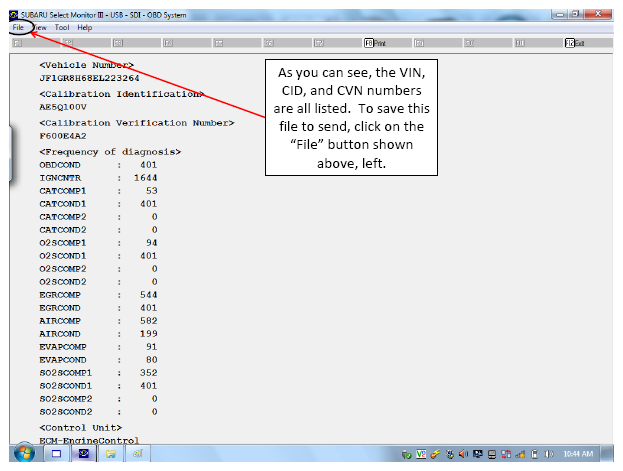Click the calibration ID AE5Q100V

[x=63, y=107]
